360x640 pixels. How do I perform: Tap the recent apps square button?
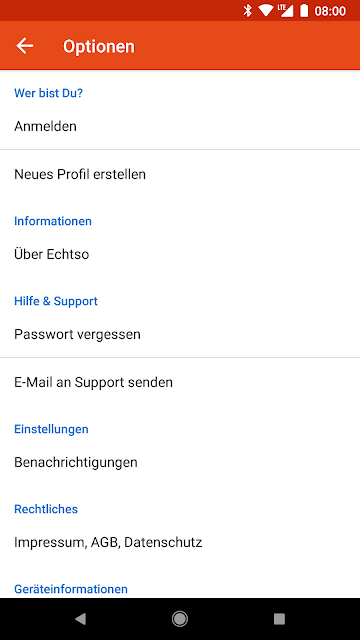tap(279, 619)
